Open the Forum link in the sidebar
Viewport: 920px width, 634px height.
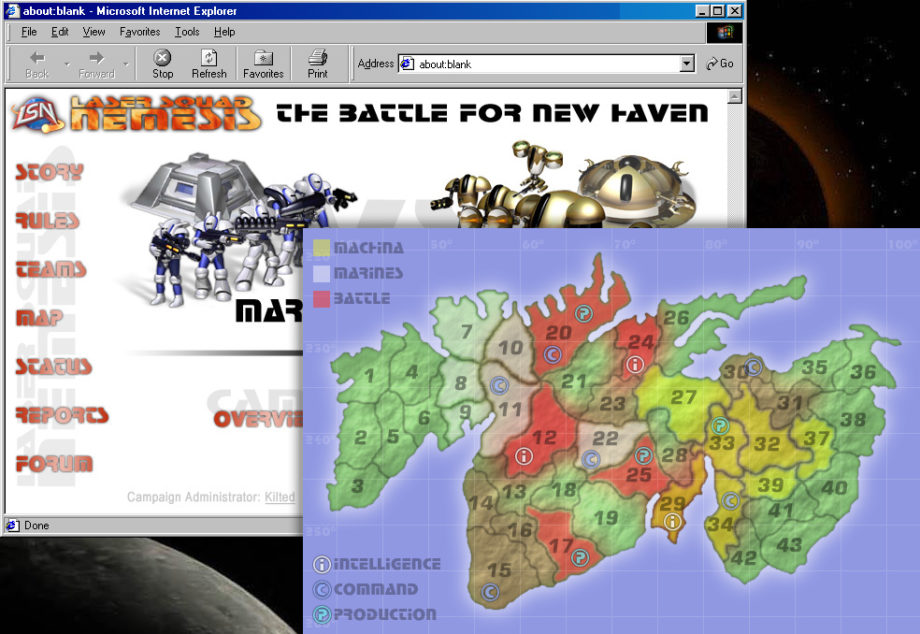click(54, 464)
